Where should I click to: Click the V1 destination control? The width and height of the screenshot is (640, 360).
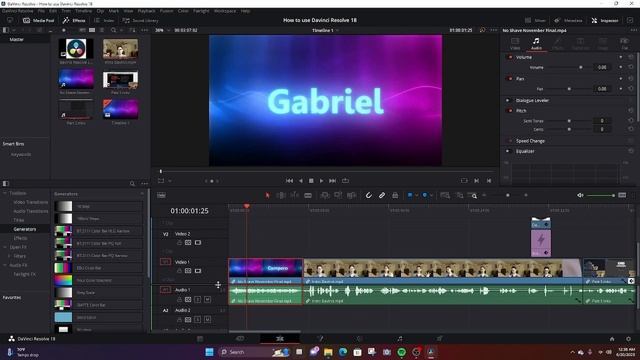coord(165,262)
